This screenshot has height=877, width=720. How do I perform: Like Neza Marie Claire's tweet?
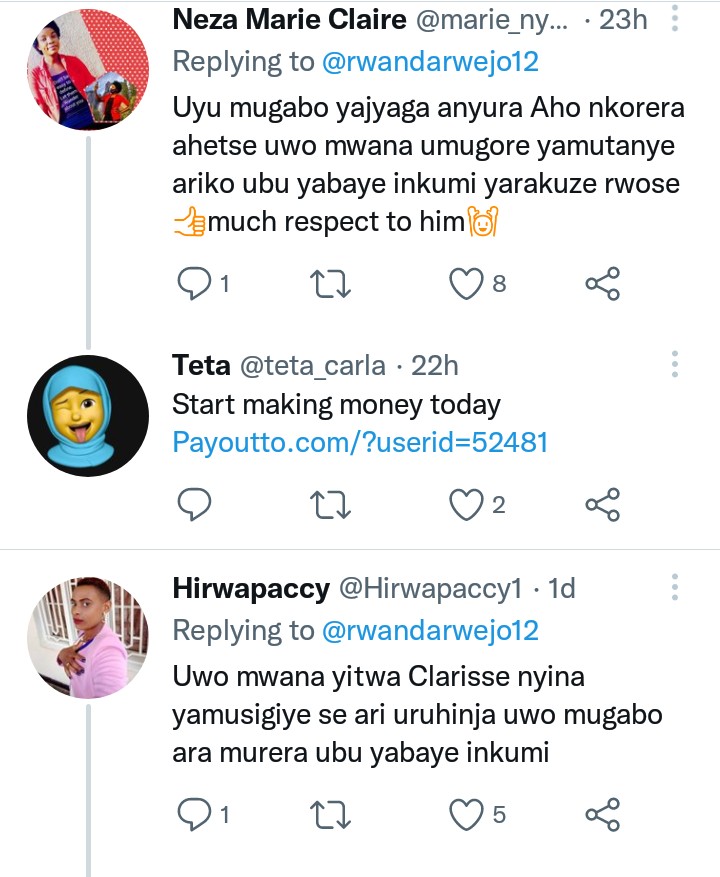[x=465, y=284]
